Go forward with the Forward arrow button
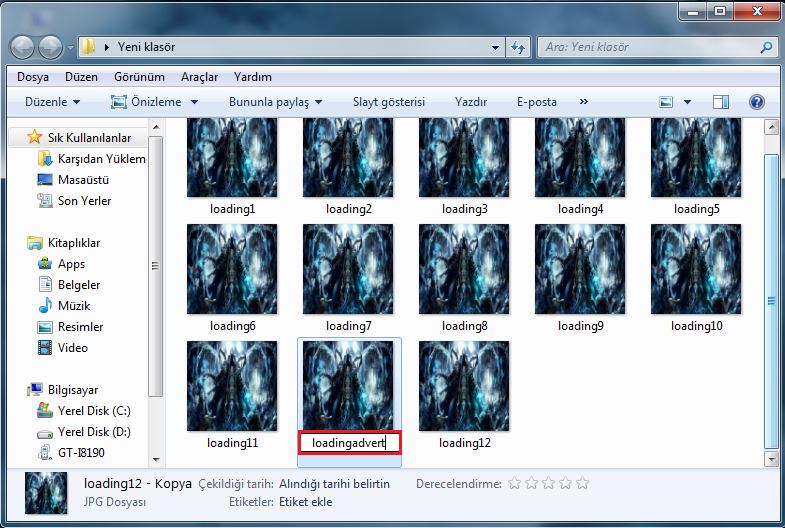This screenshot has height=528, width=785. coord(51,48)
